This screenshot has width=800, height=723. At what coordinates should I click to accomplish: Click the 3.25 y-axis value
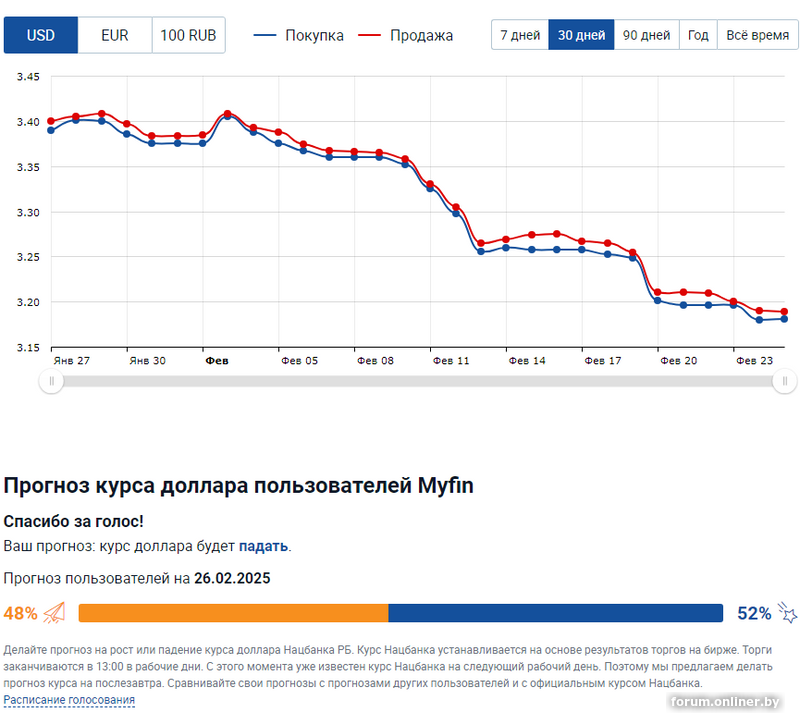pyautogui.click(x=28, y=257)
